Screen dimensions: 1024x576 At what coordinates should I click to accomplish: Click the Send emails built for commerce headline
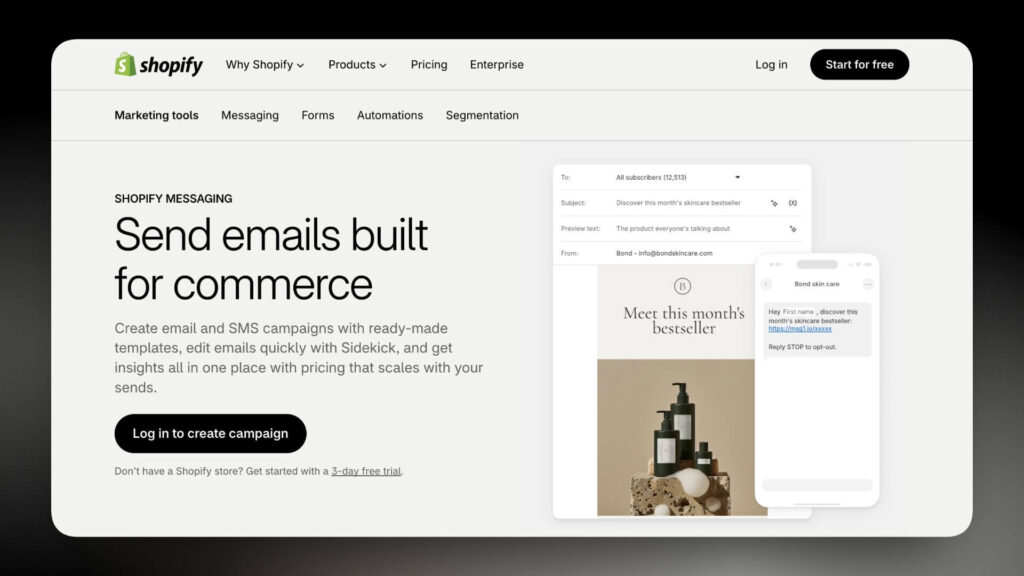pyautogui.click(x=271, y=259)
